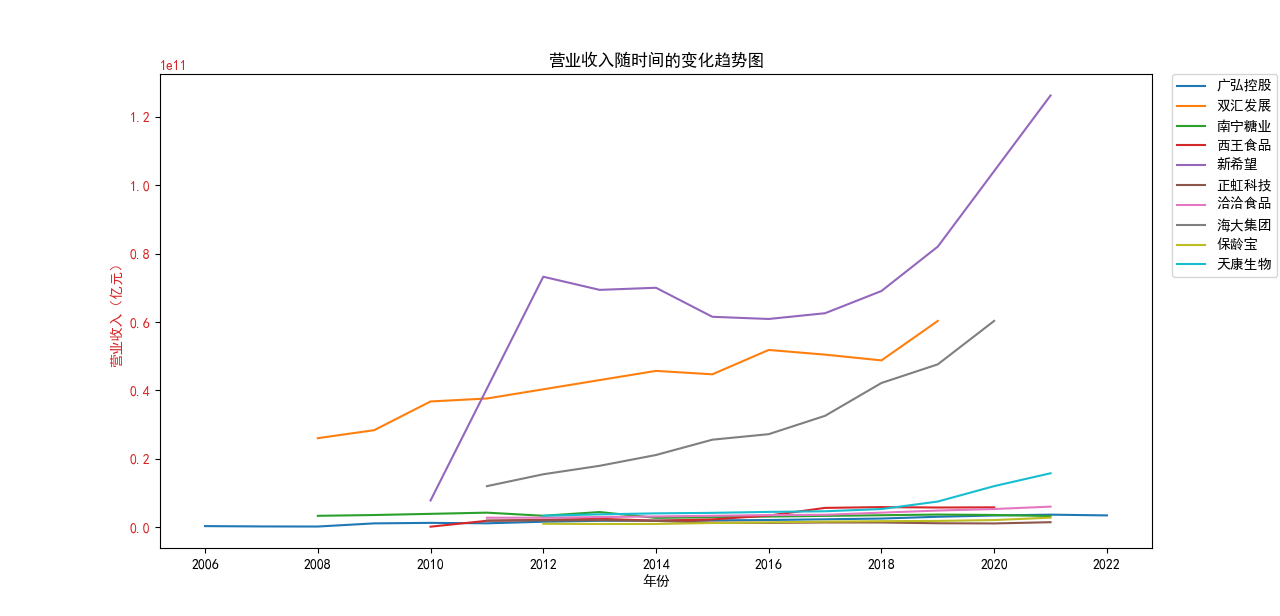Image resolution: width=1280 pixels, height=616 pixels.
Task: Click the 新希望 legend label
Action: coord(1237,164)
